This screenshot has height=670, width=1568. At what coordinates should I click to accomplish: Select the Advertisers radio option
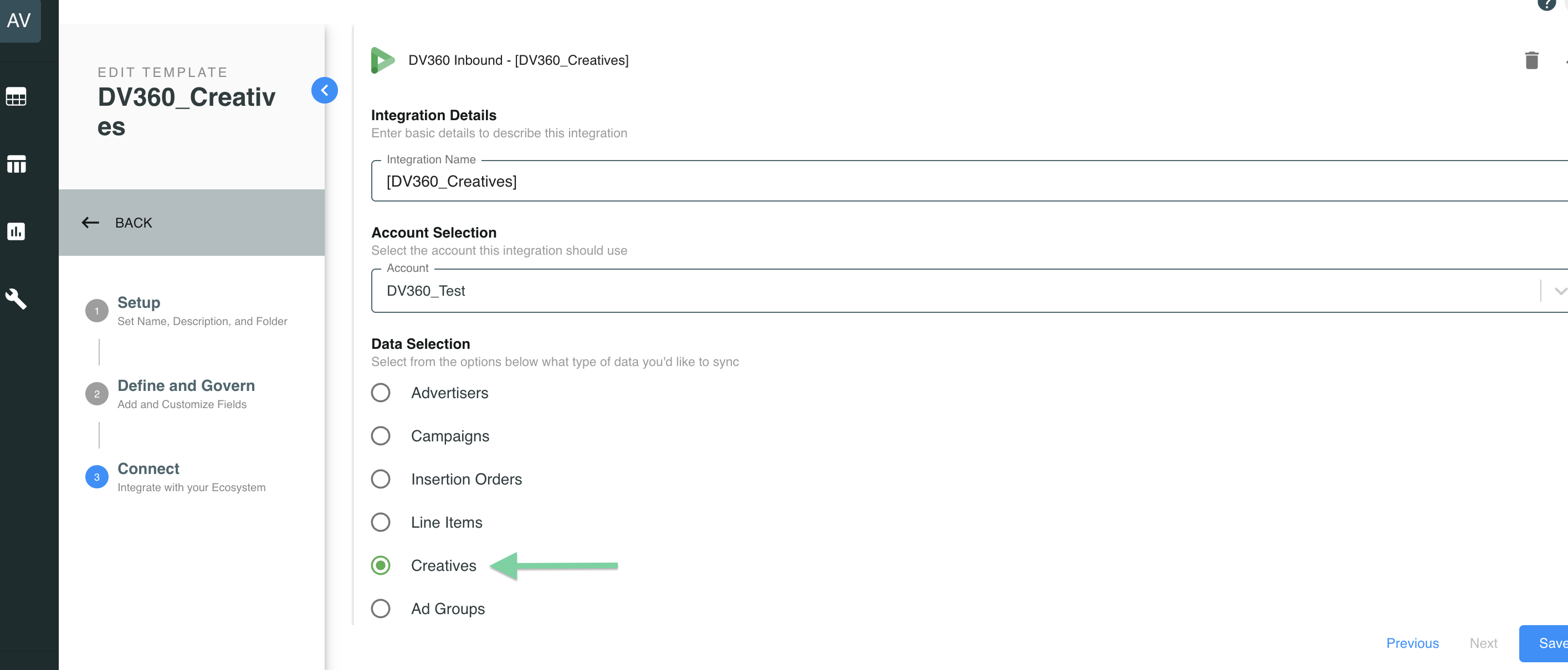coord(381,393)
